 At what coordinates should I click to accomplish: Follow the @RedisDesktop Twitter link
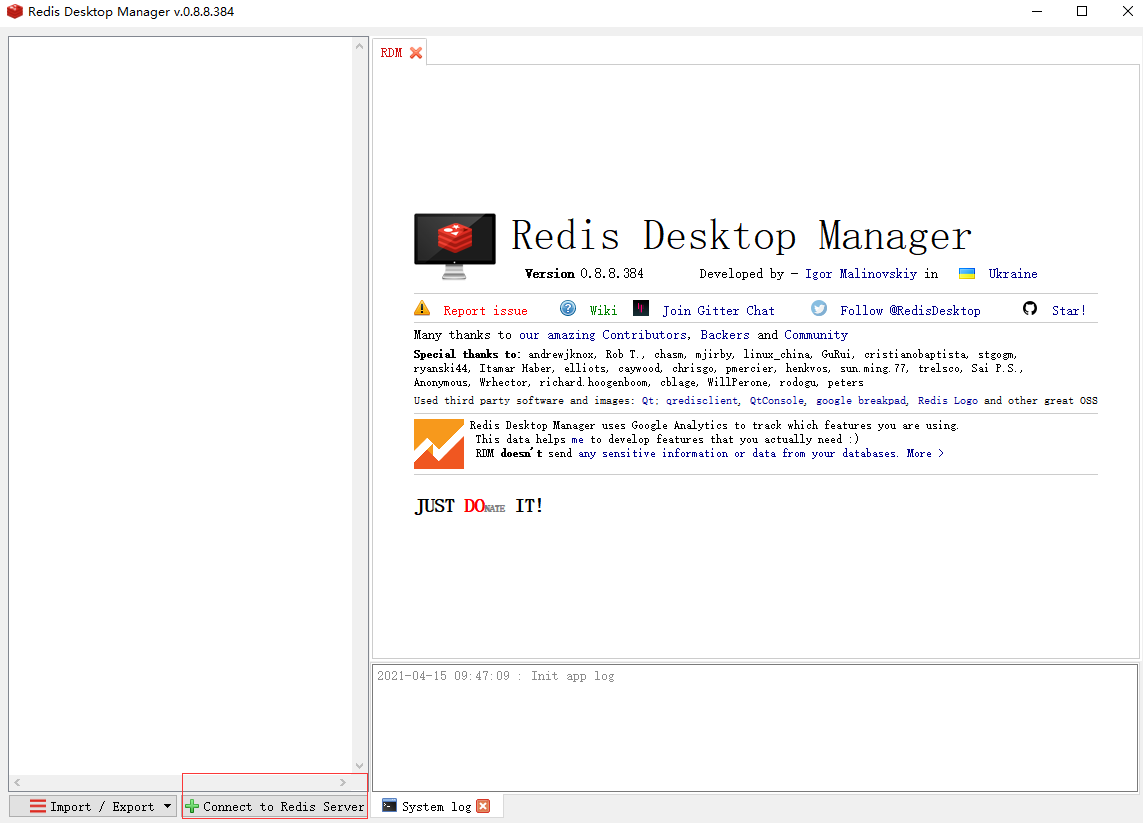point(910,310)
